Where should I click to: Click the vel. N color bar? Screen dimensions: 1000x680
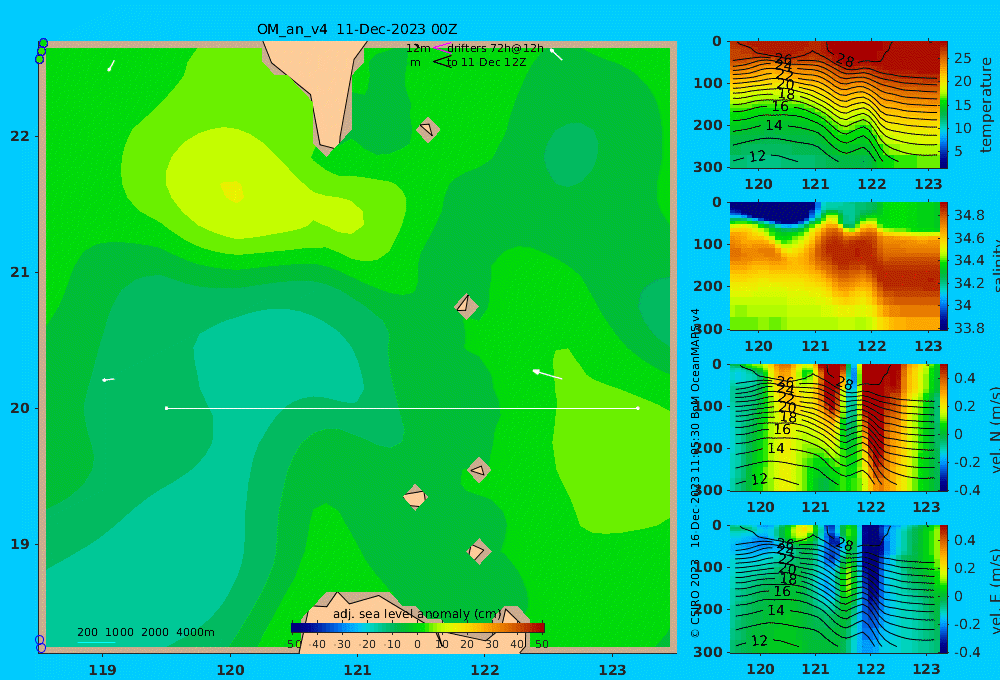coord(944,427)
